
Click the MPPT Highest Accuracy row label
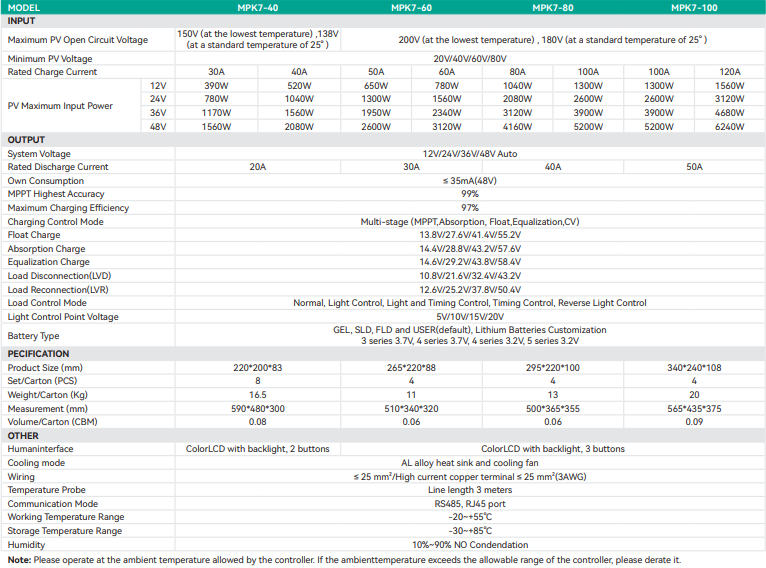[x=56, y=195]
